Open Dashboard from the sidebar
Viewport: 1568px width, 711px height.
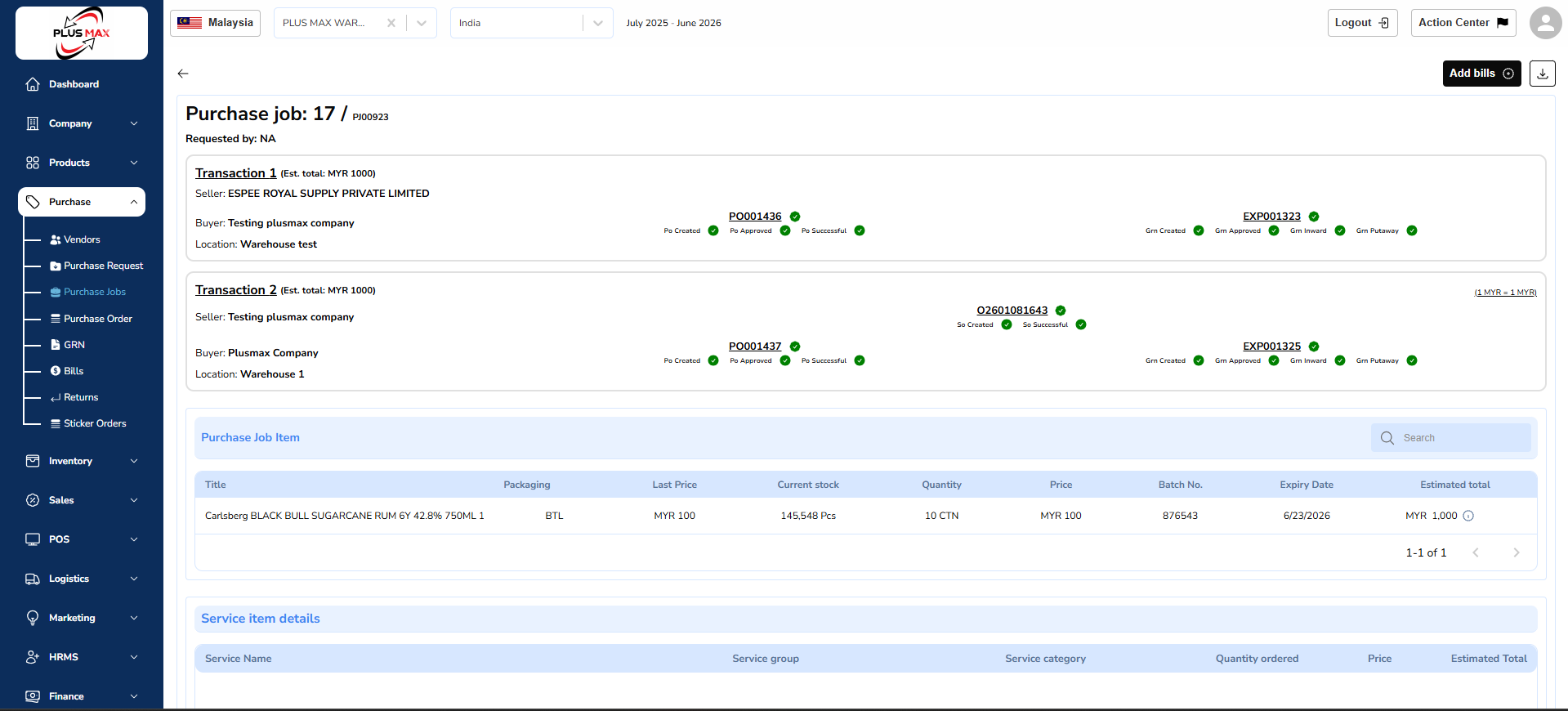(x=74, y=84)
